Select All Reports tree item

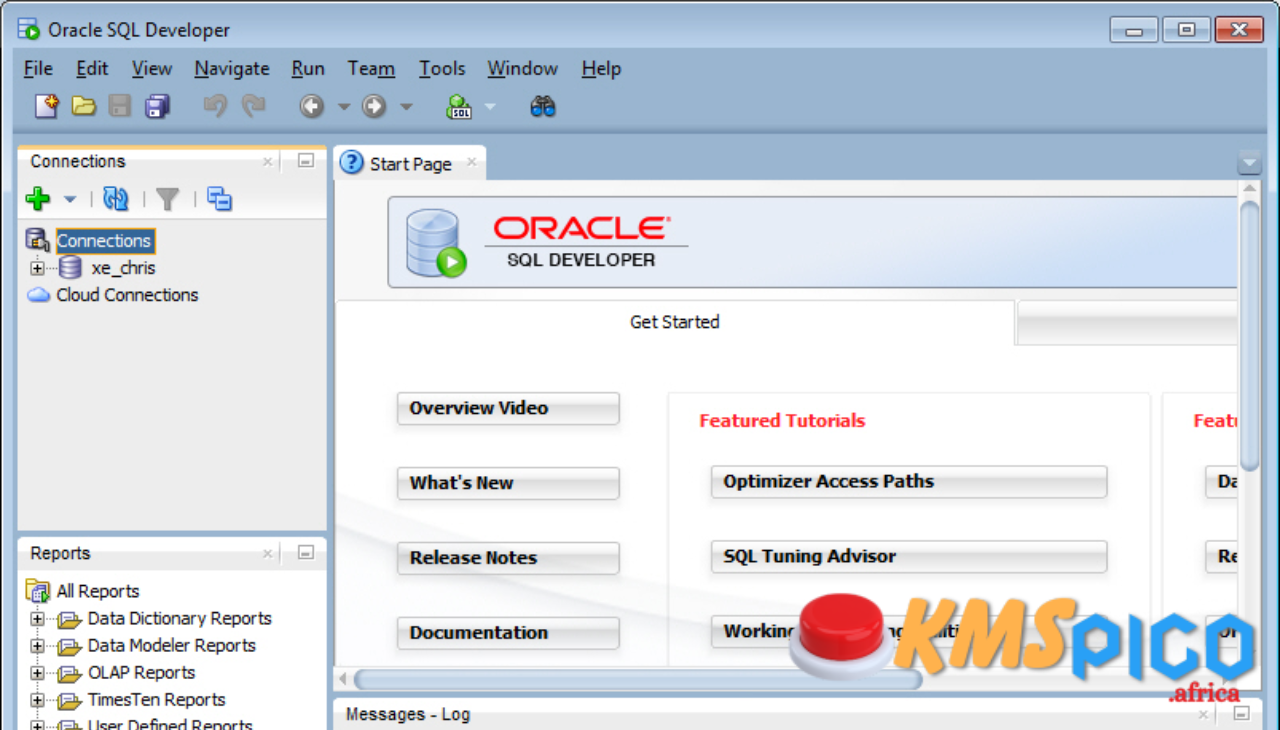[98, 591]
